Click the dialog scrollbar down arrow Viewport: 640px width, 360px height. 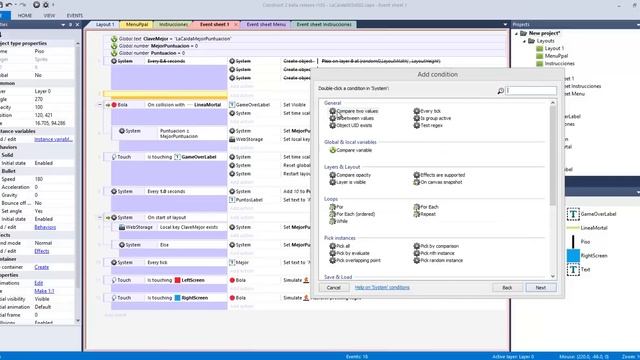[553, 276]
